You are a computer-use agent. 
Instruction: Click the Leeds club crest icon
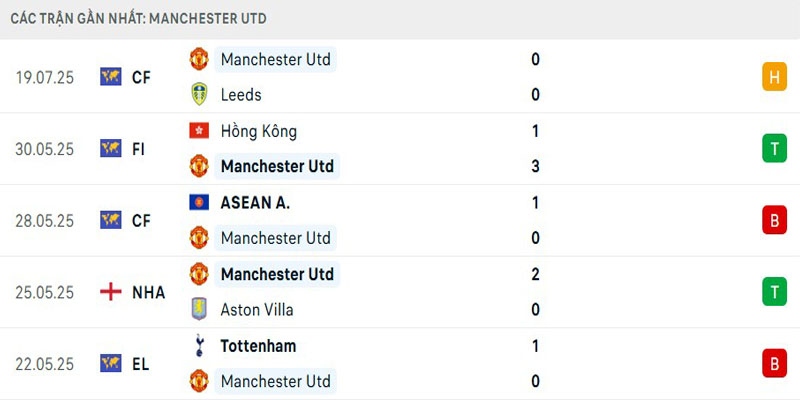[199, 95]
